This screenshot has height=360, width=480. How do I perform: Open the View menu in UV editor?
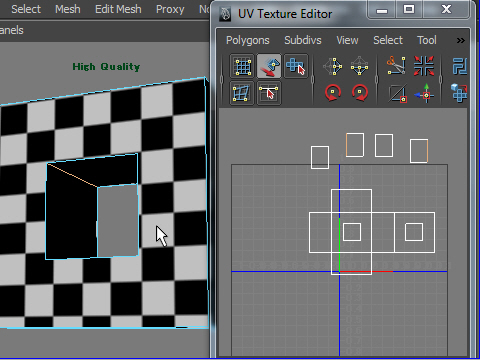347,40
